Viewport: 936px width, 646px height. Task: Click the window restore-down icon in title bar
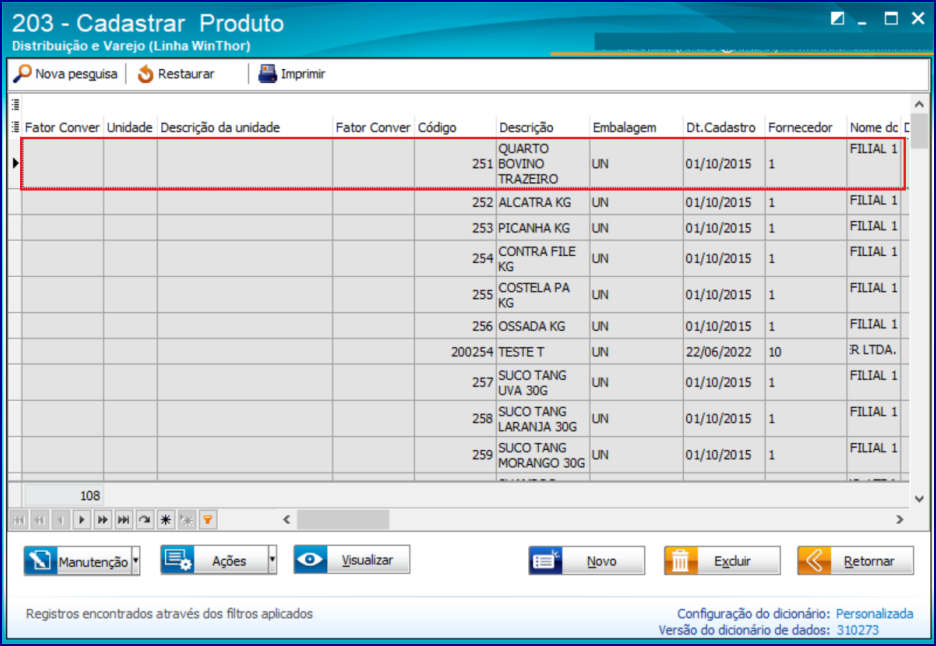point(838,19)
